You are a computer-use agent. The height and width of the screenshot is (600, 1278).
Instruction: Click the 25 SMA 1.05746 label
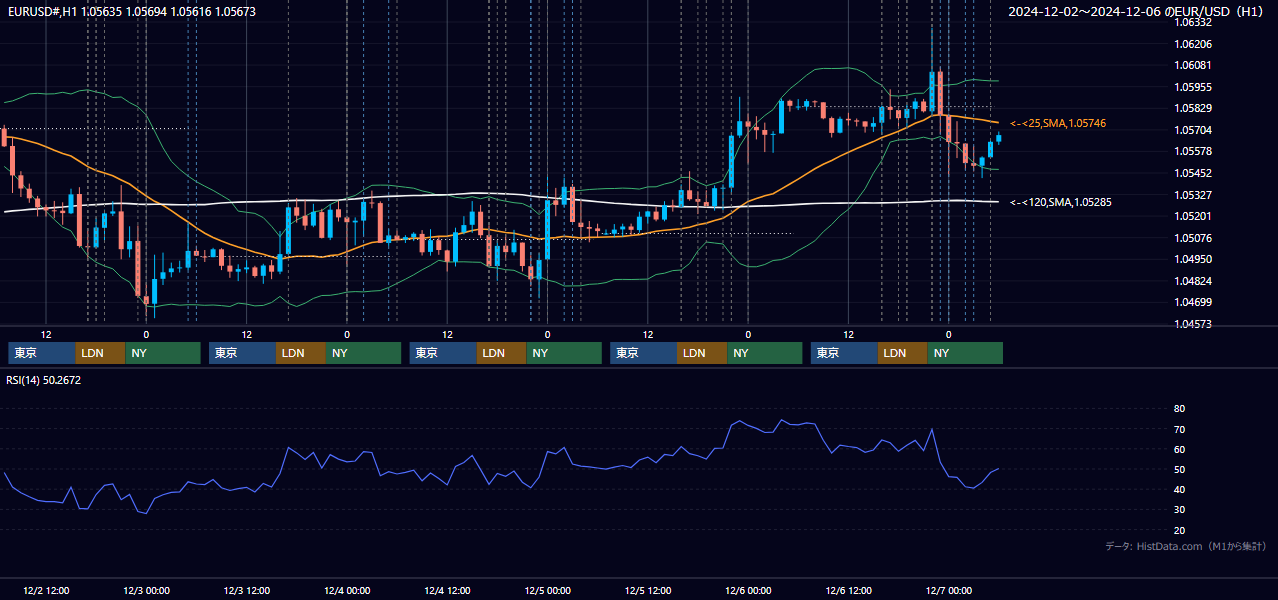[1058, 123]
